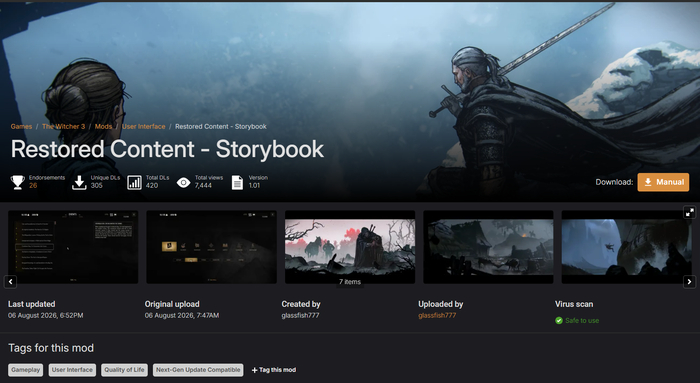This screenshot has height=383, width=700.
Task: Open the events list screenshot thumbnail
Action: click(73, 247)
